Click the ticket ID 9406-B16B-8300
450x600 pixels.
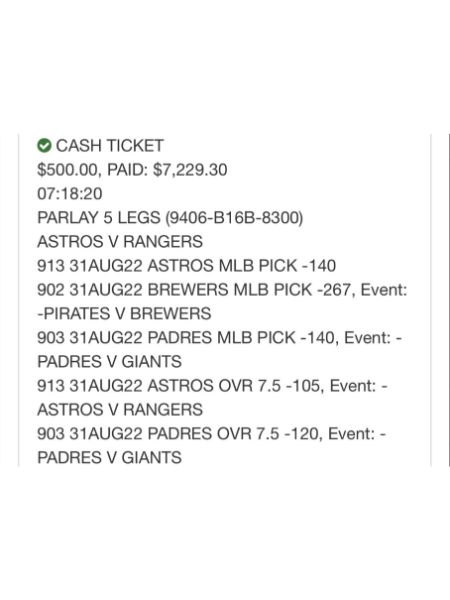(x=234, y=218)
